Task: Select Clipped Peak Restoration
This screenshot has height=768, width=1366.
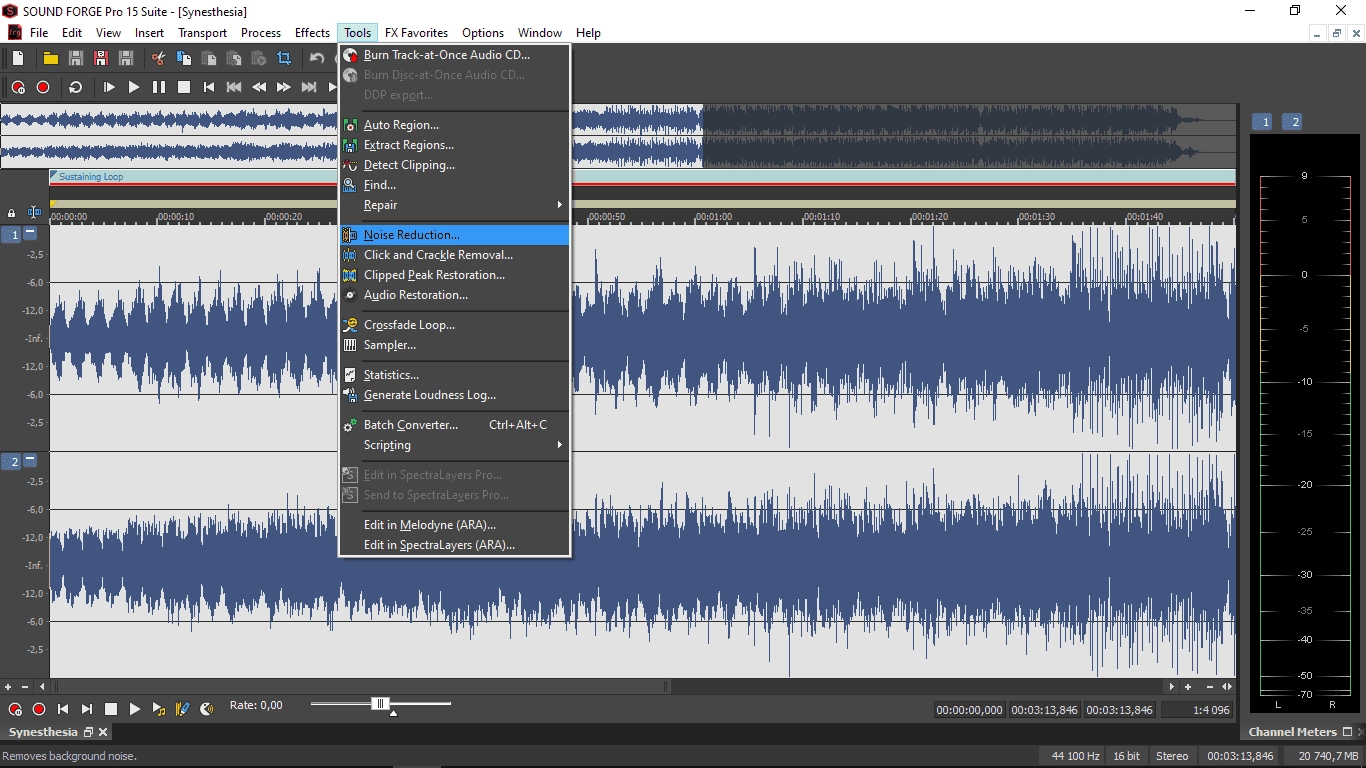Action: click(455, 275)
